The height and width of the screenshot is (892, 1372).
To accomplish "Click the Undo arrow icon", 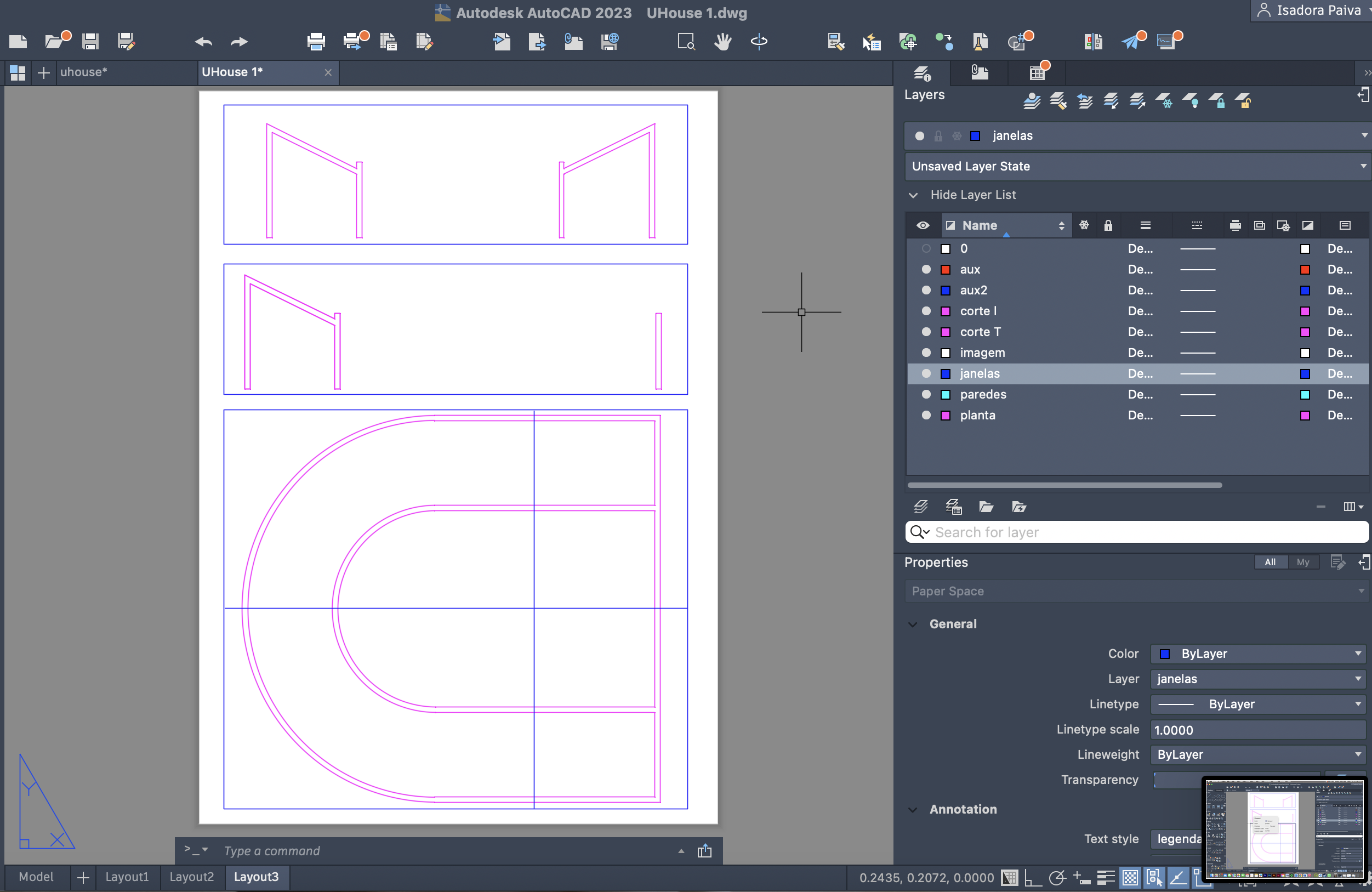I will [x=203, y=42].
